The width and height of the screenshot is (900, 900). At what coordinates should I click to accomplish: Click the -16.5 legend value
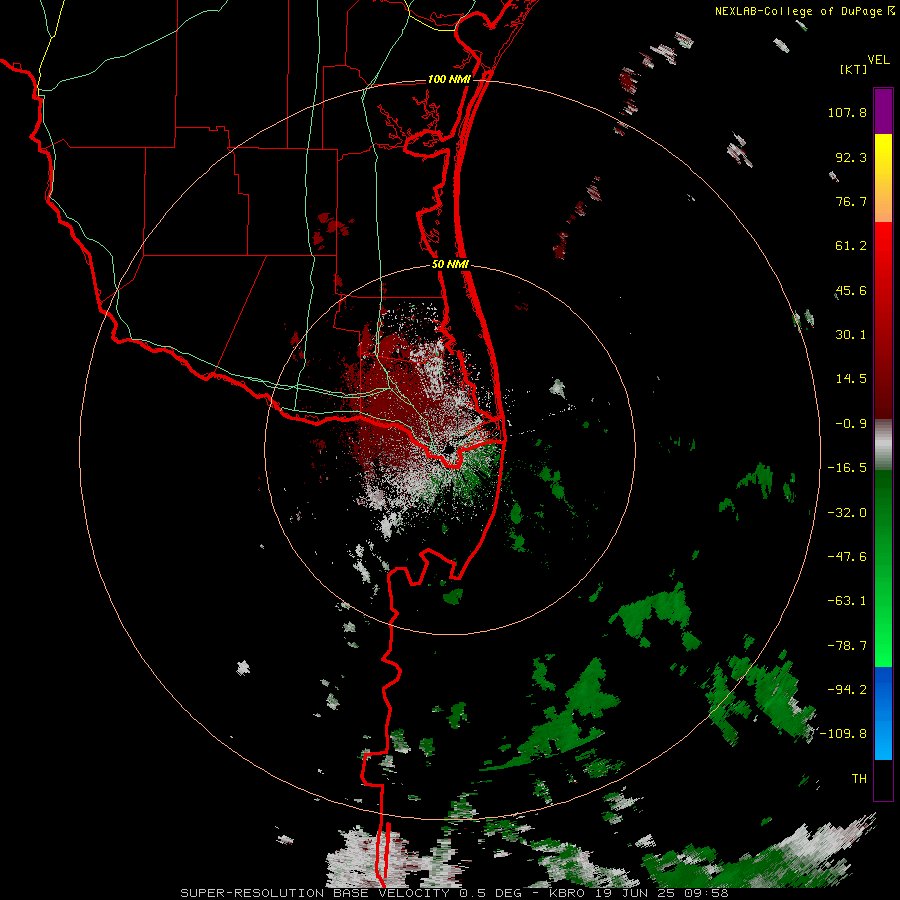[x=847, y=468]
